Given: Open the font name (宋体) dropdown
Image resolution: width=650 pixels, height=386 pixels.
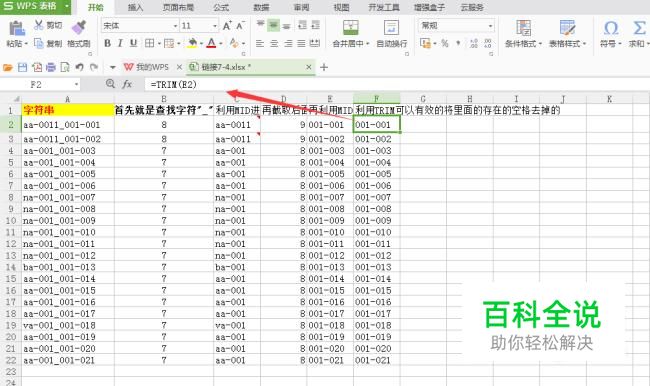Looking at the screenshot, I should [175, 26].
